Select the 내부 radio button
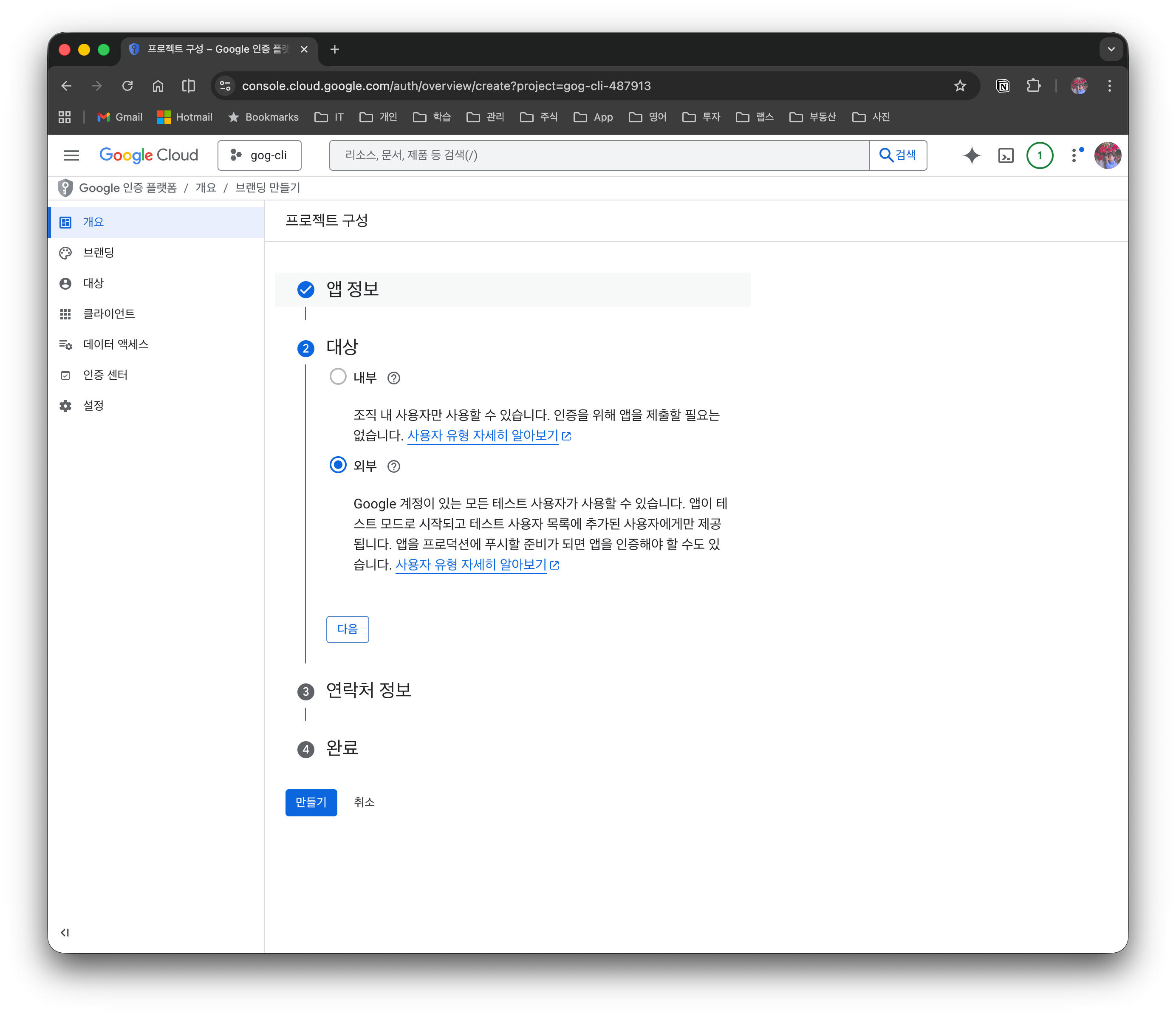 point(338,377)
